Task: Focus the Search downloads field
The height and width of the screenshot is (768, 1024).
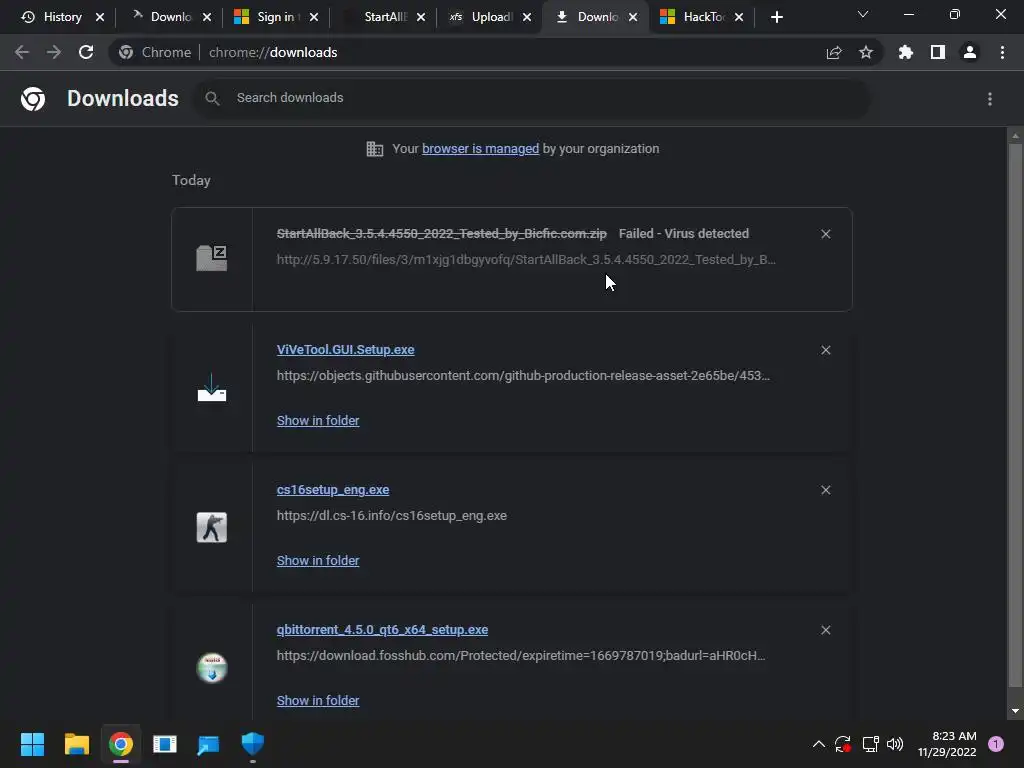Action: coord(532,98)
